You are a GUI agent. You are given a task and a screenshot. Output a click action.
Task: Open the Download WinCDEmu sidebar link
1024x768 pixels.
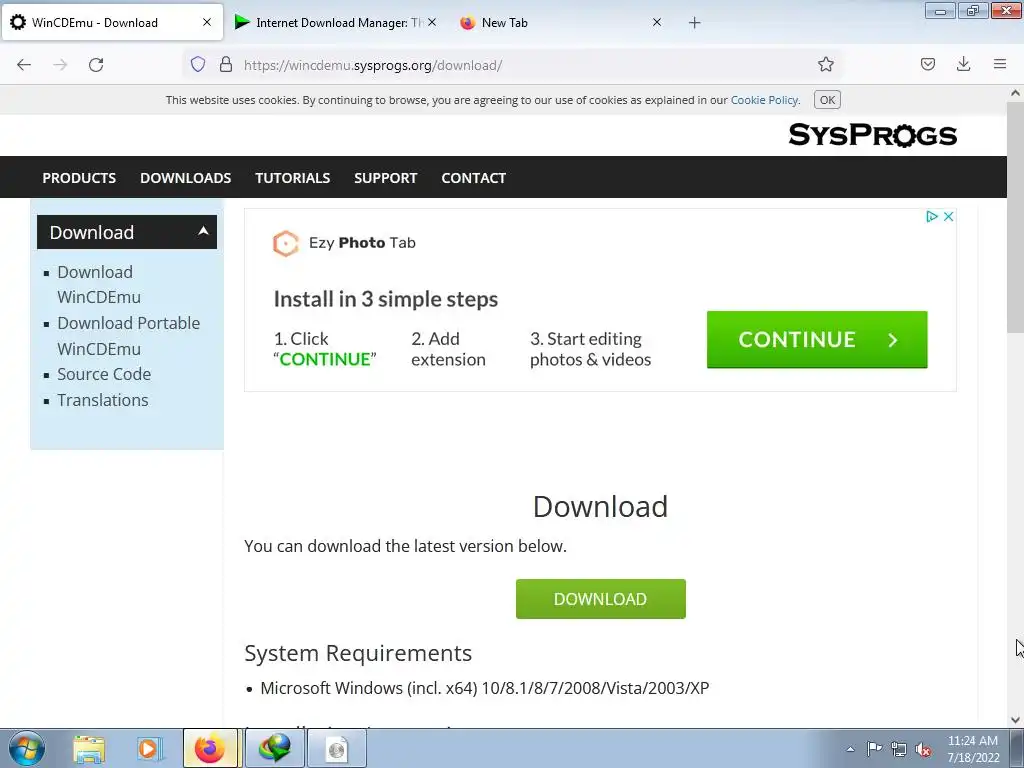click(x=99, y=284)
